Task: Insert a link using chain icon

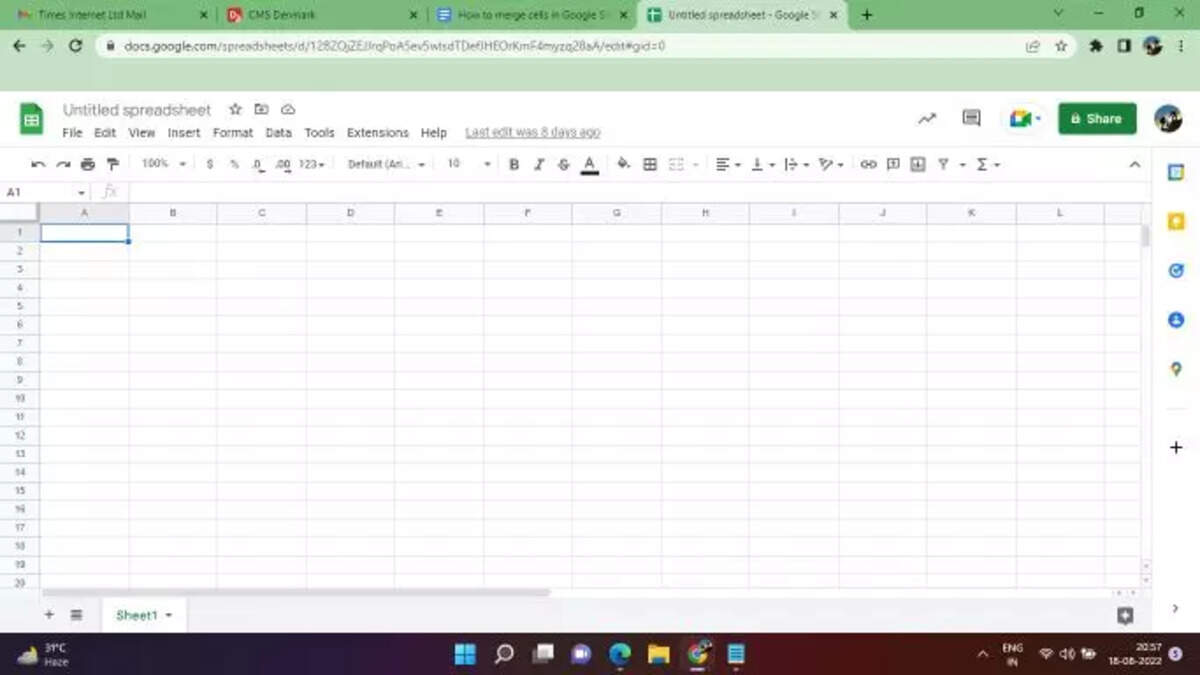Action: (868, 164)
